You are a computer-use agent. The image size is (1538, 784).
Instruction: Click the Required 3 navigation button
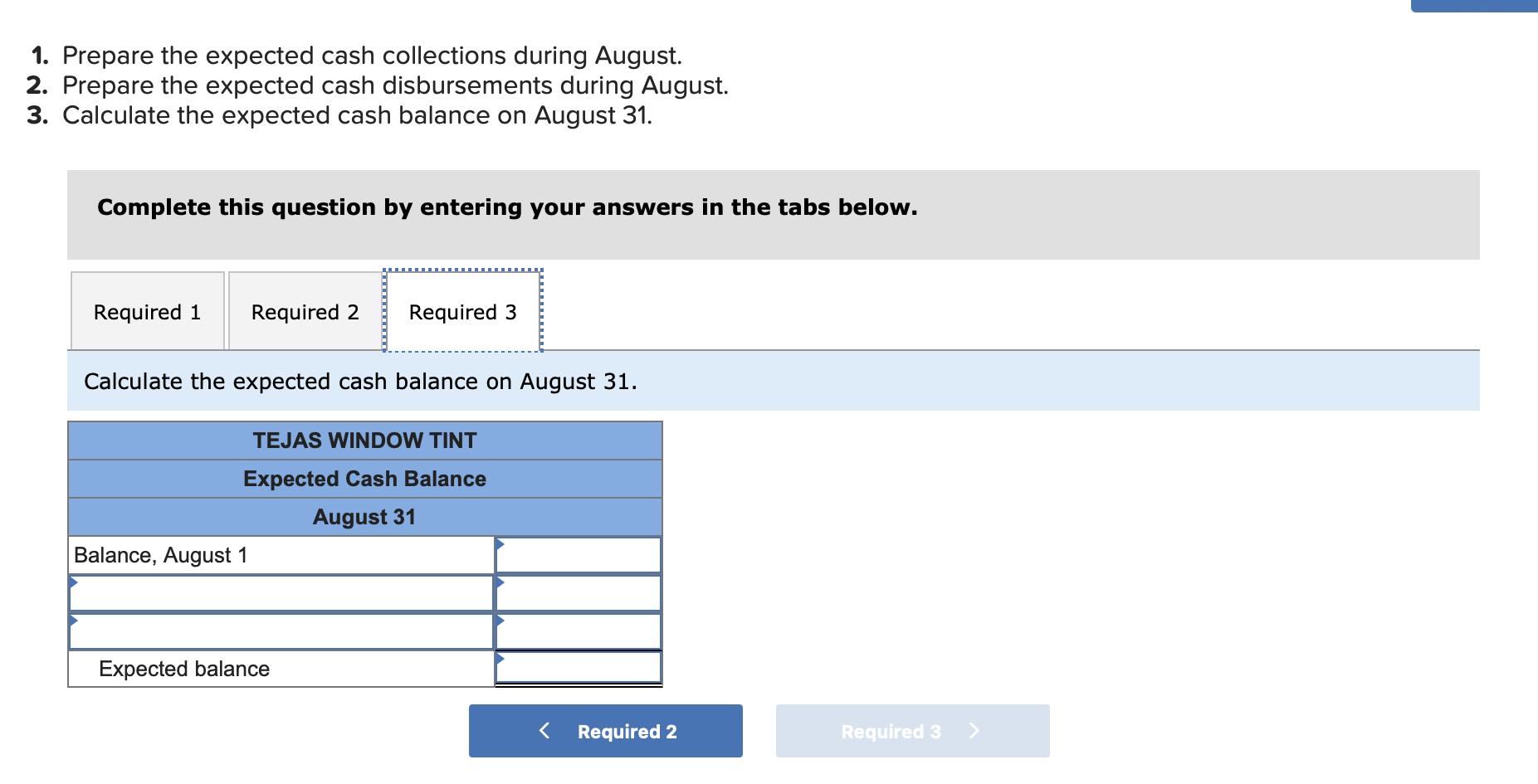point(911,730)
